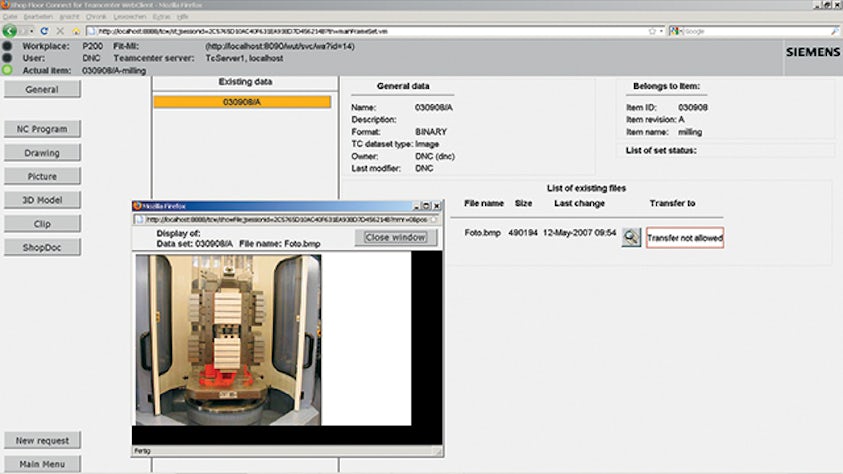Click the popup window address bar
Image resolution: width=843 pixels, height=474 pixels.
287,219
